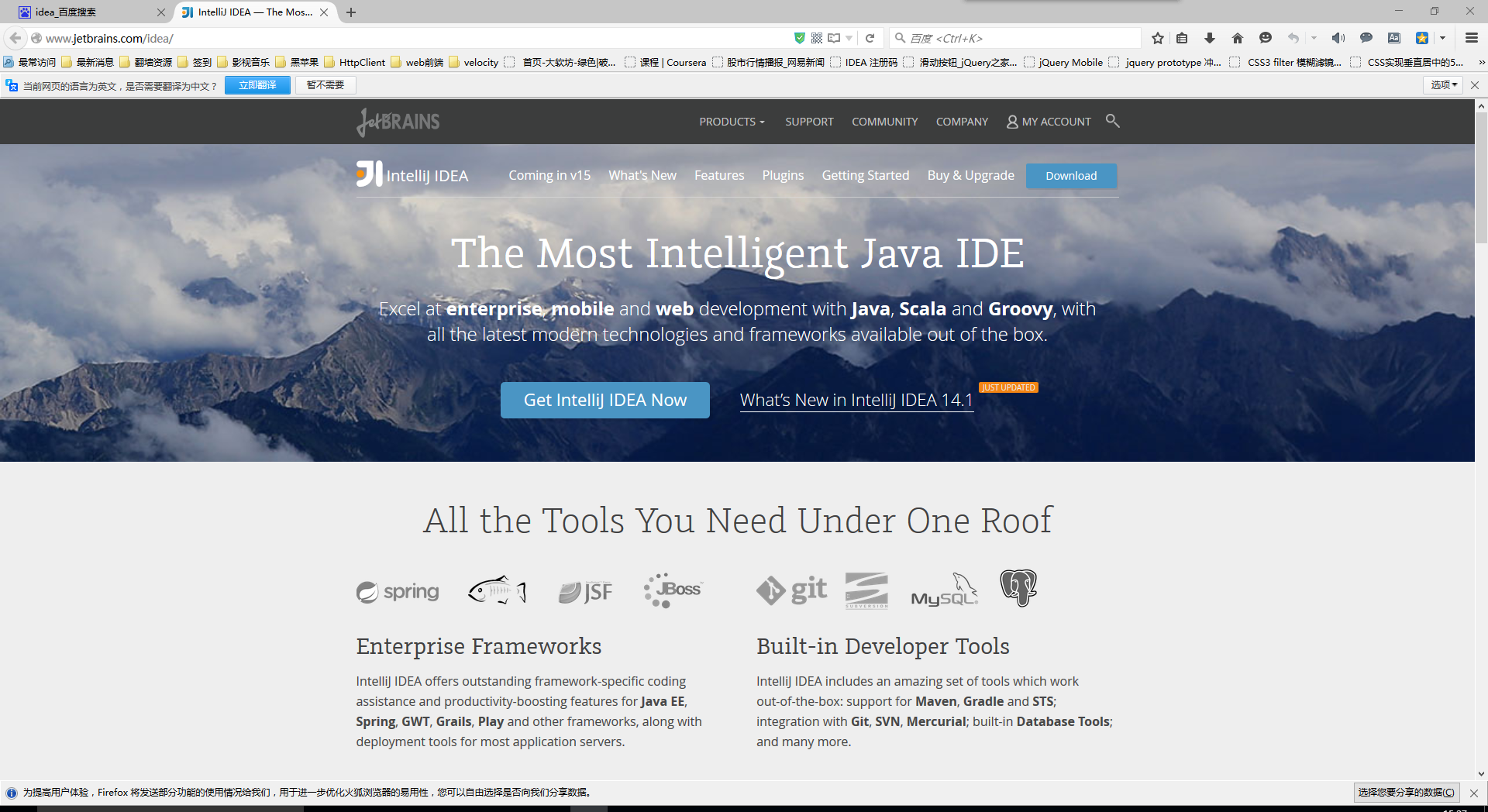Expand reader view dropdown arrow in address bar

pos(849,38)
